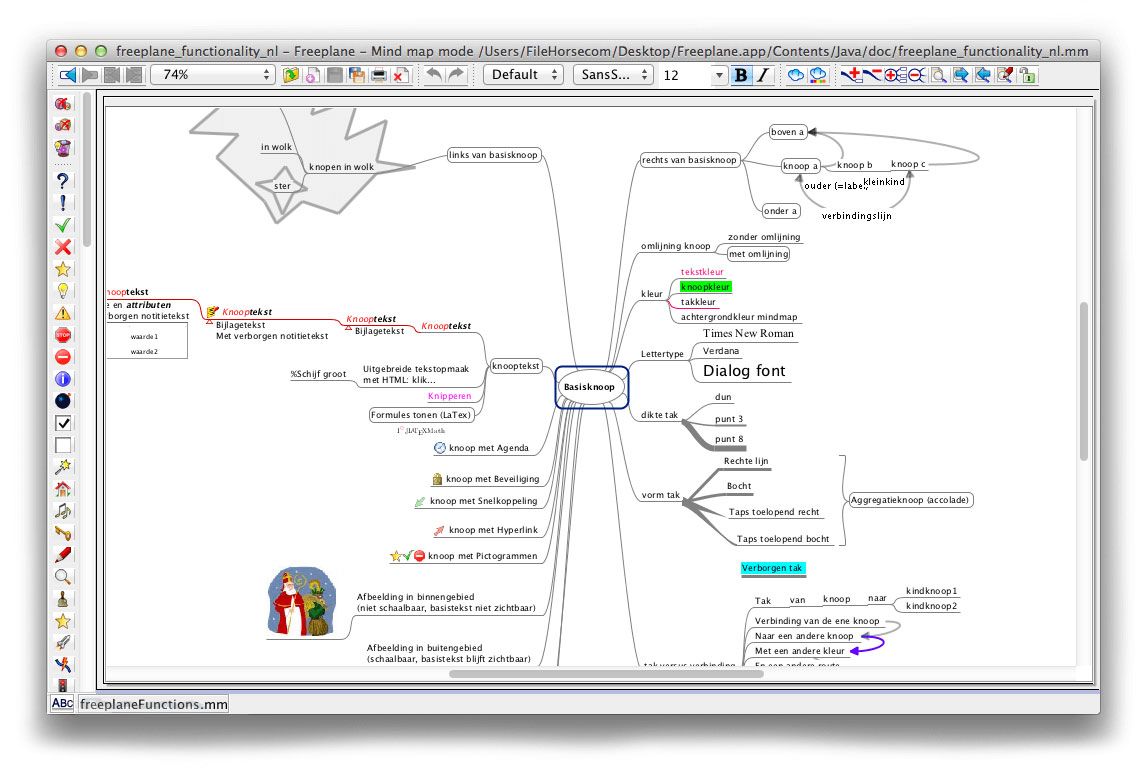Add the blue info icon
This screenshot has width=1142, height=767.
click(63, 379)
